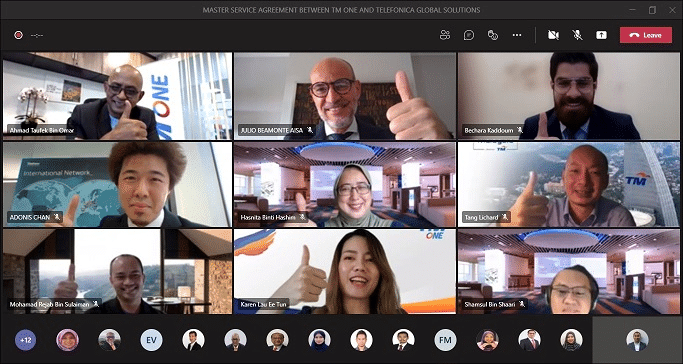This screenshot has height=364, width=683.
Task: Select the EV initials participant avatar
Action: 151,340
